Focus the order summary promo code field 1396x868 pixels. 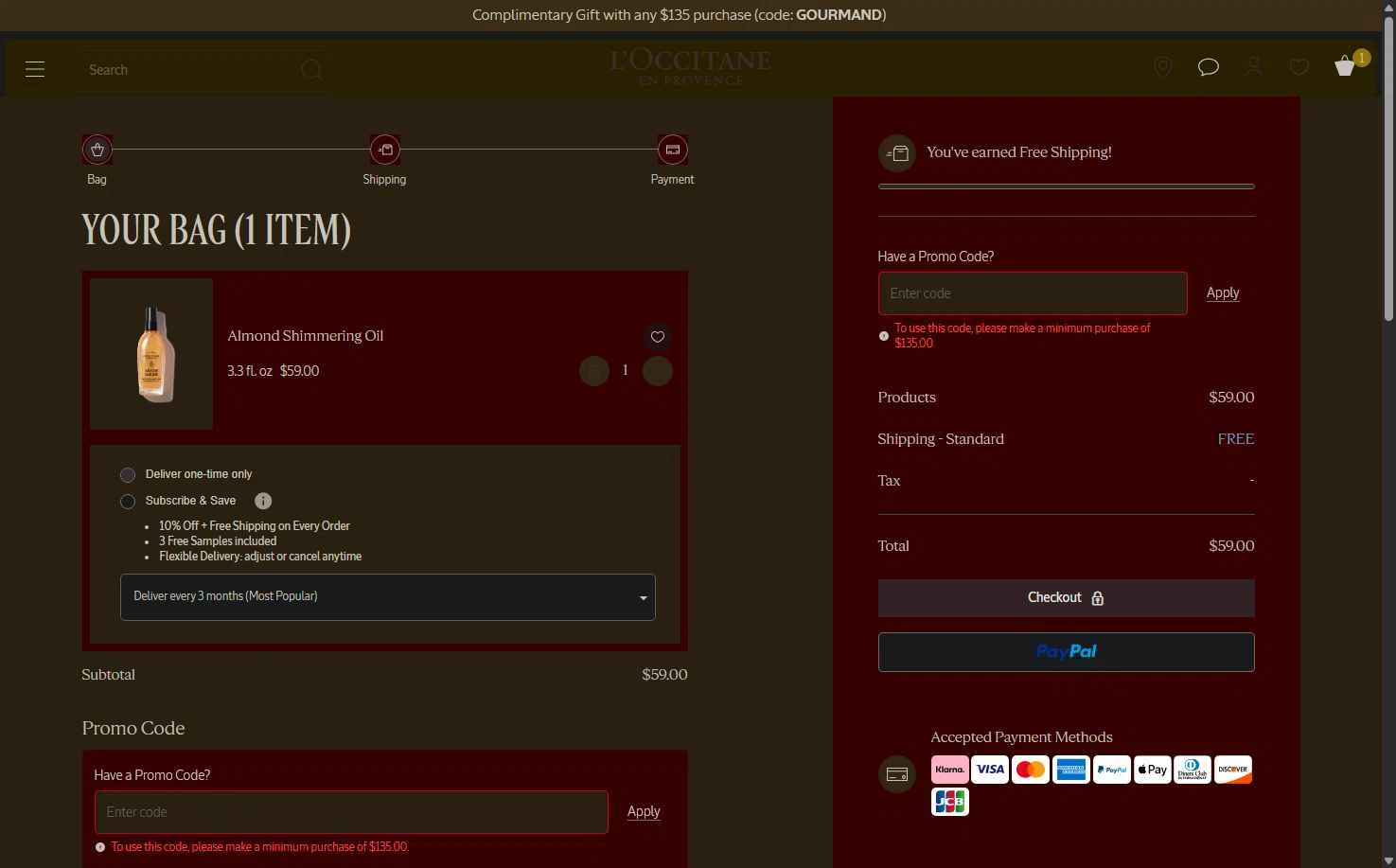click(1033, 293)
